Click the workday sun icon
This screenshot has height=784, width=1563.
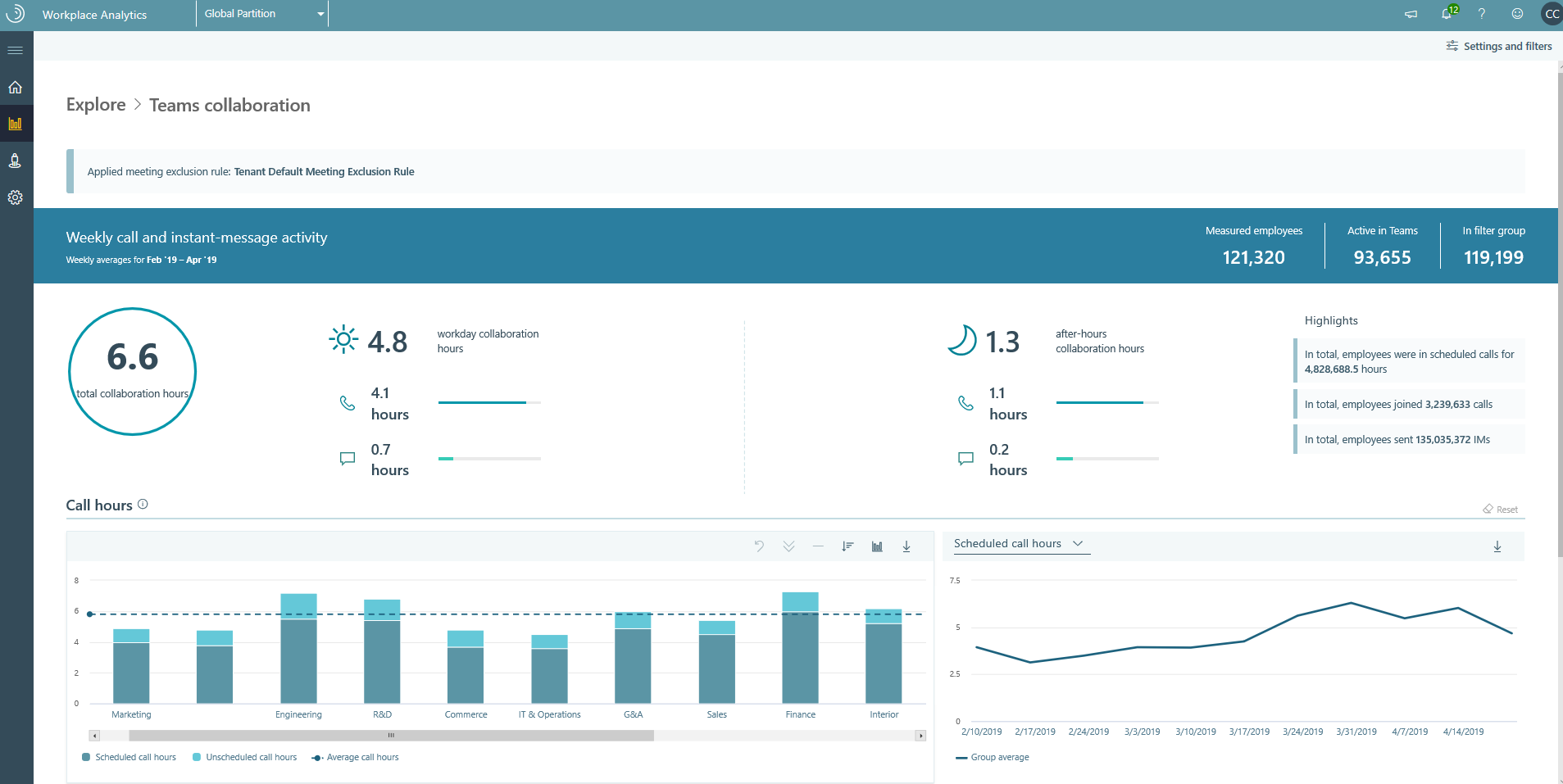pos(343,338)
